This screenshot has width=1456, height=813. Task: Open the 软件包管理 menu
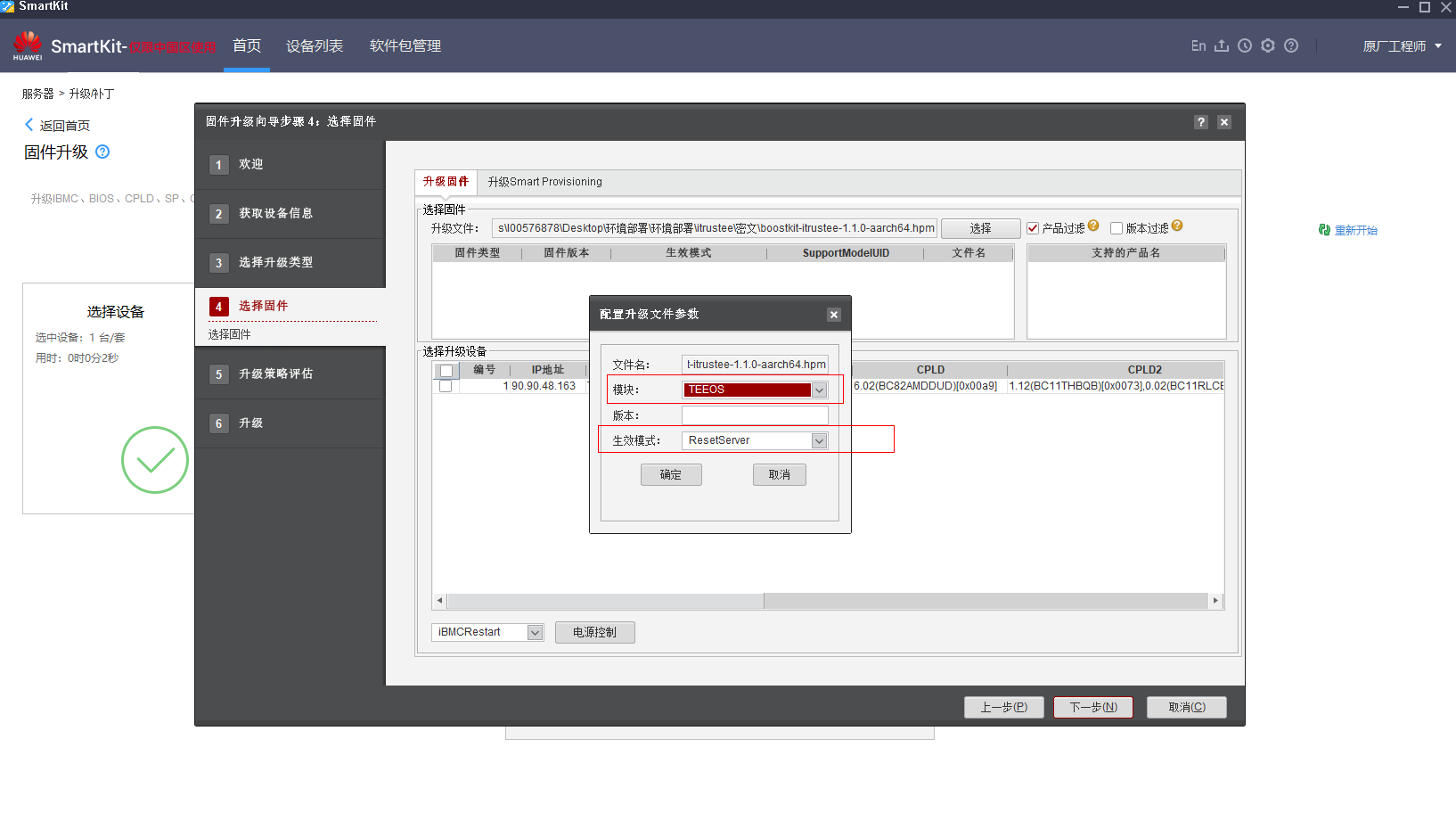pos(405,45)
